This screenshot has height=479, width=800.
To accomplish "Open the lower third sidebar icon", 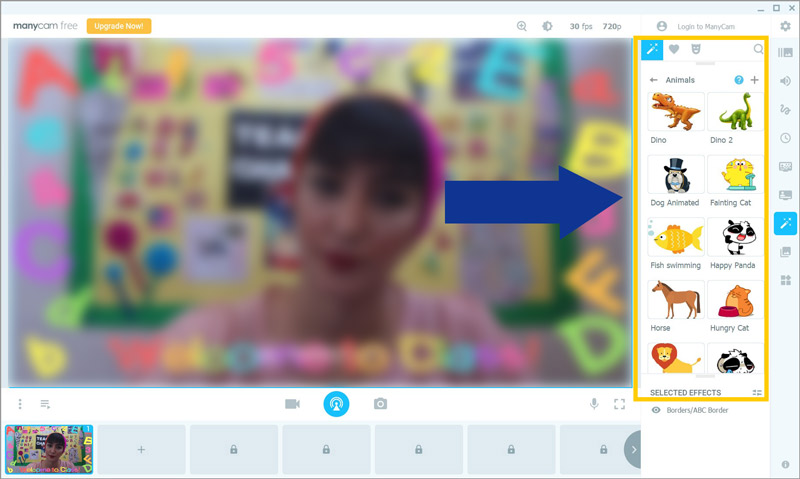I will [x=785, y=195].
